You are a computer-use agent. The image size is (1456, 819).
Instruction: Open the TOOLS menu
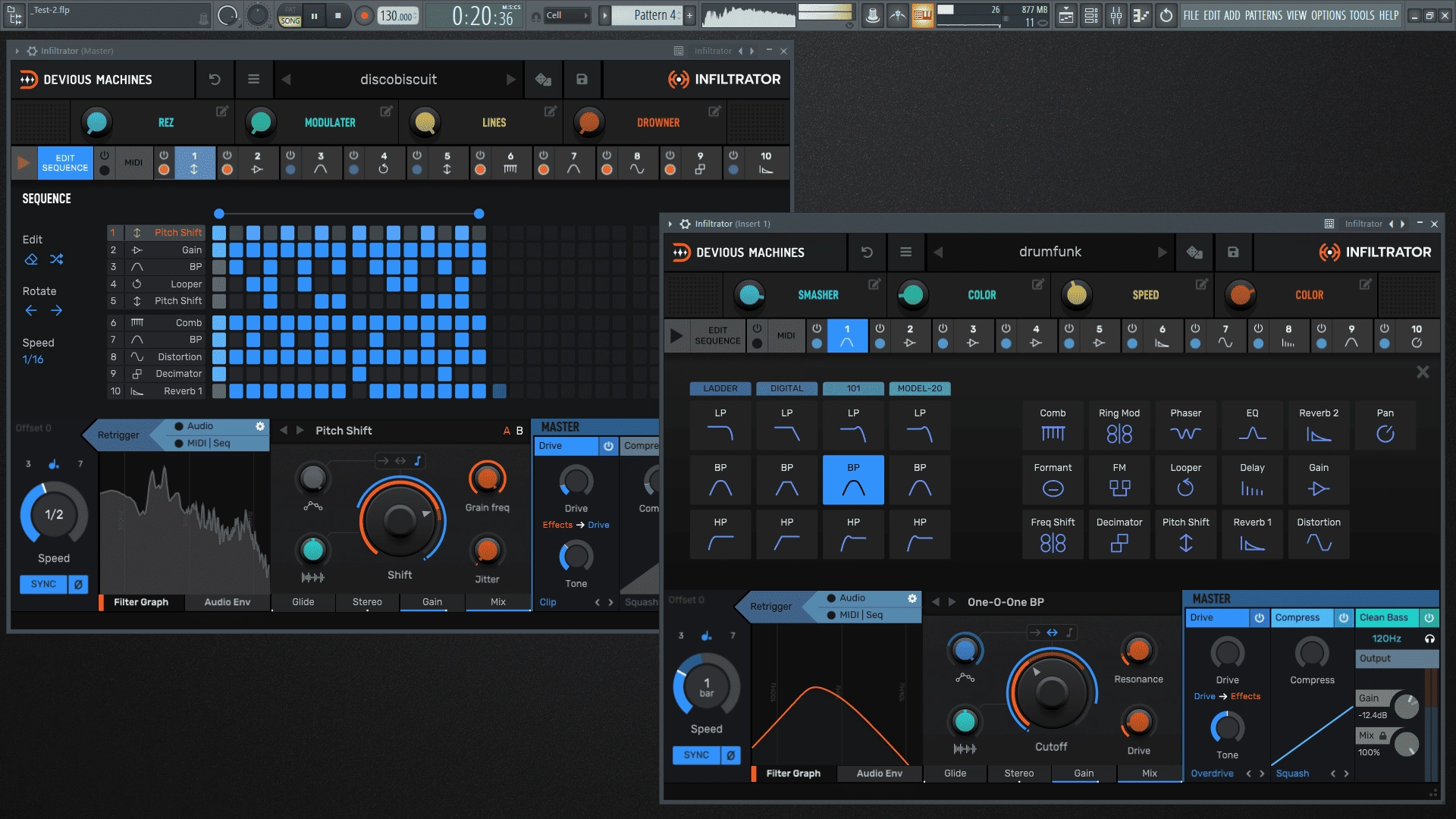coord(1362,15)
